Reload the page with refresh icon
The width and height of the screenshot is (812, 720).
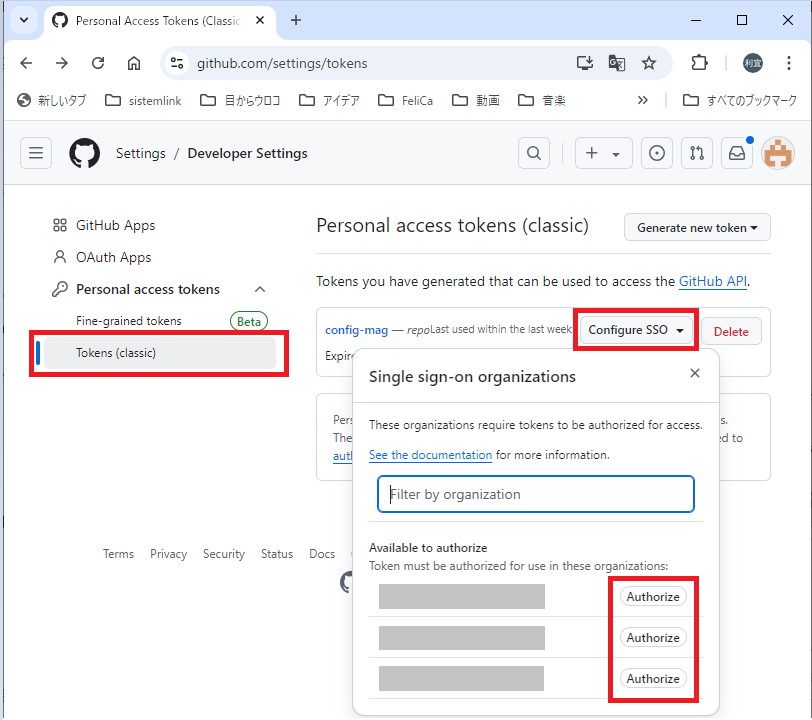click(x=98, y=63)
